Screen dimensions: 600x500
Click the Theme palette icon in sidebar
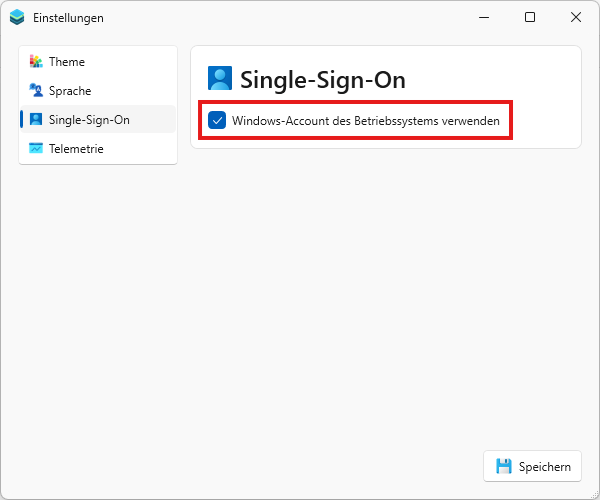click(36, 62)
